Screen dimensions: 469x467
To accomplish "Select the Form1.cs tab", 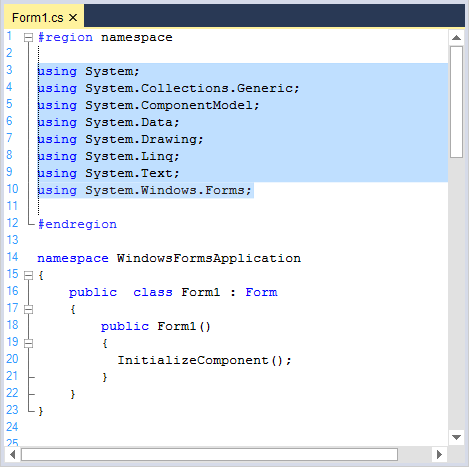I will coord(44,17).
